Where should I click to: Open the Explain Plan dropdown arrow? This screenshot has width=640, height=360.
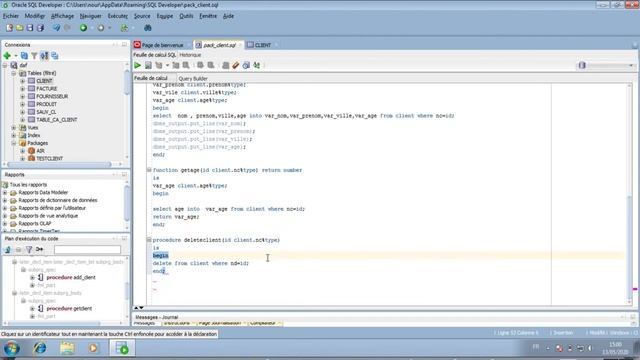coord(167,65)
